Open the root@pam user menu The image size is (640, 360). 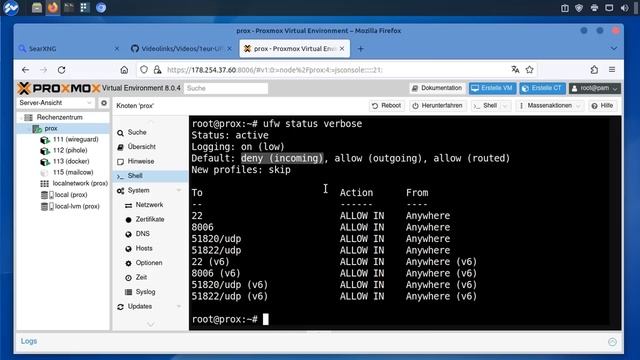point(595,88)
